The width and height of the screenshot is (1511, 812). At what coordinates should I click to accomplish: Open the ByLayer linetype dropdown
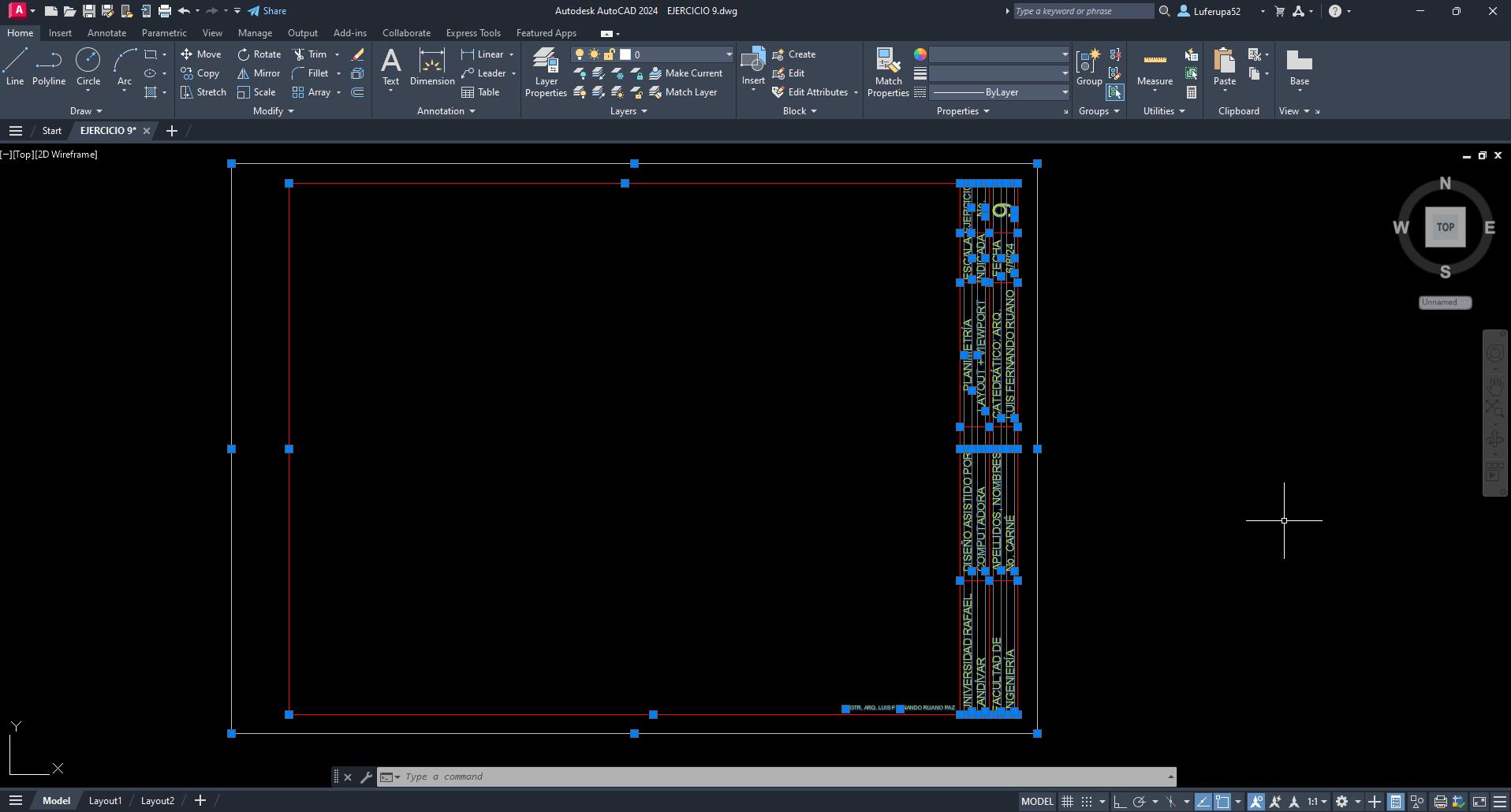click(999, 92)
